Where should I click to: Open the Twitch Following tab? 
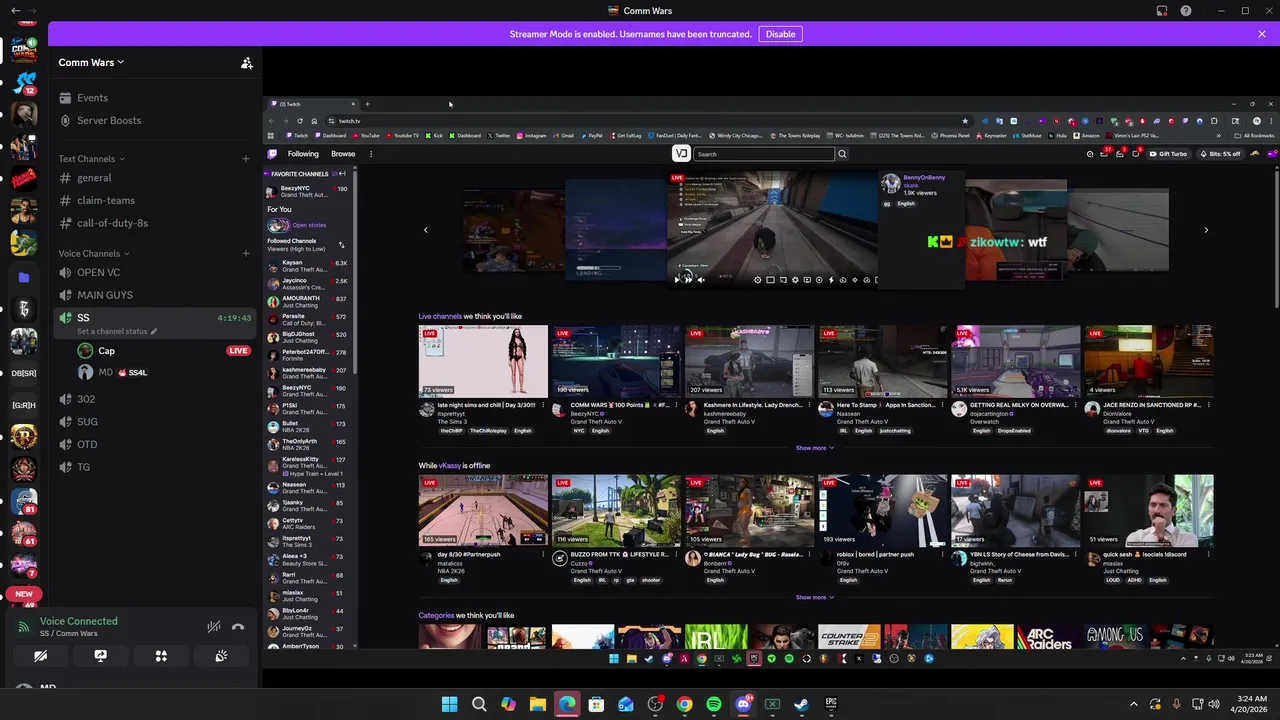tap(303, 154)
